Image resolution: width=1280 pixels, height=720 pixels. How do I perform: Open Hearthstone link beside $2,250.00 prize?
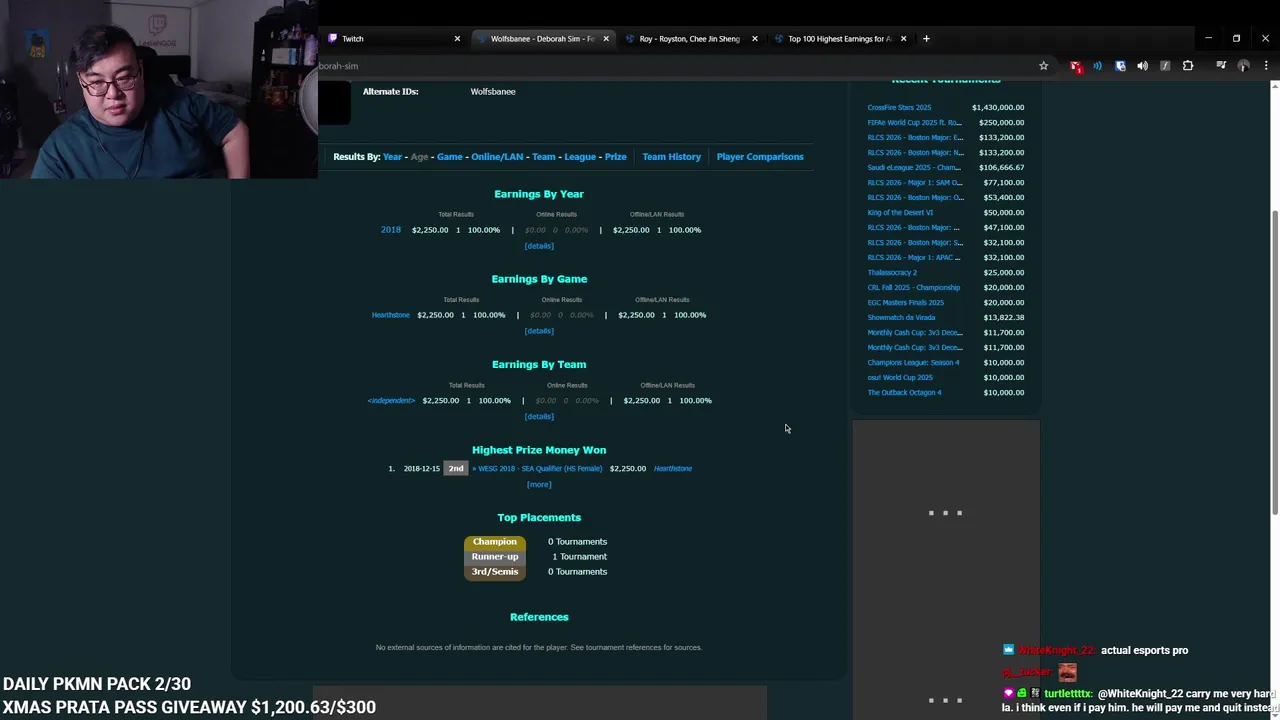[673, 469]
